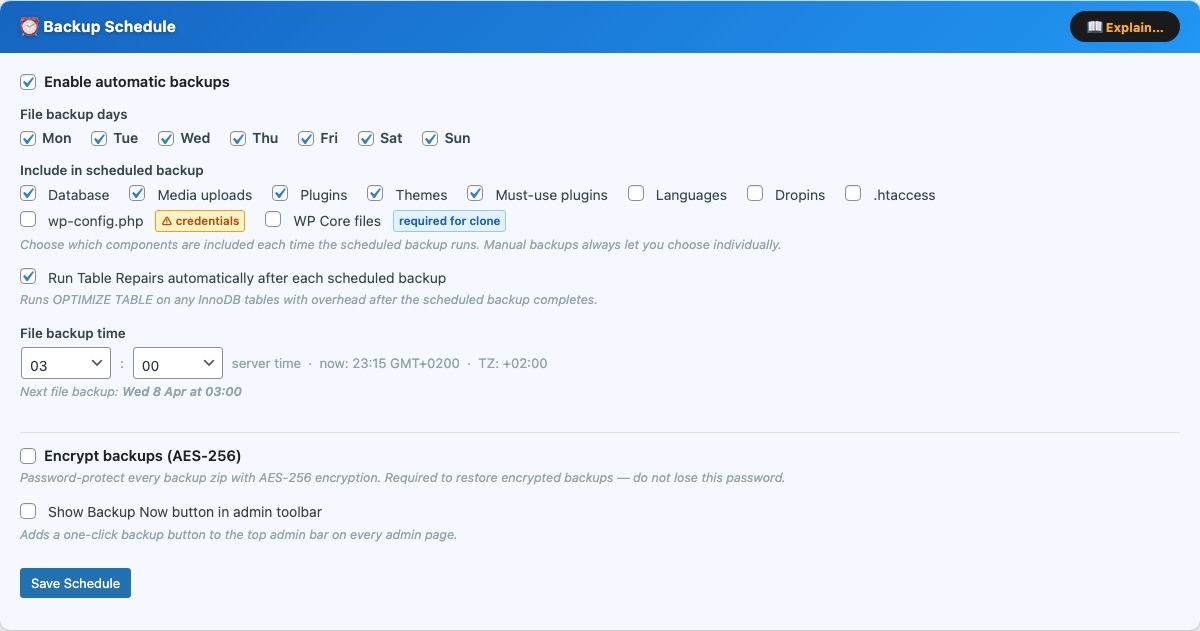
Task: Check the .htaccess option
Action: (x=853, y=194)
